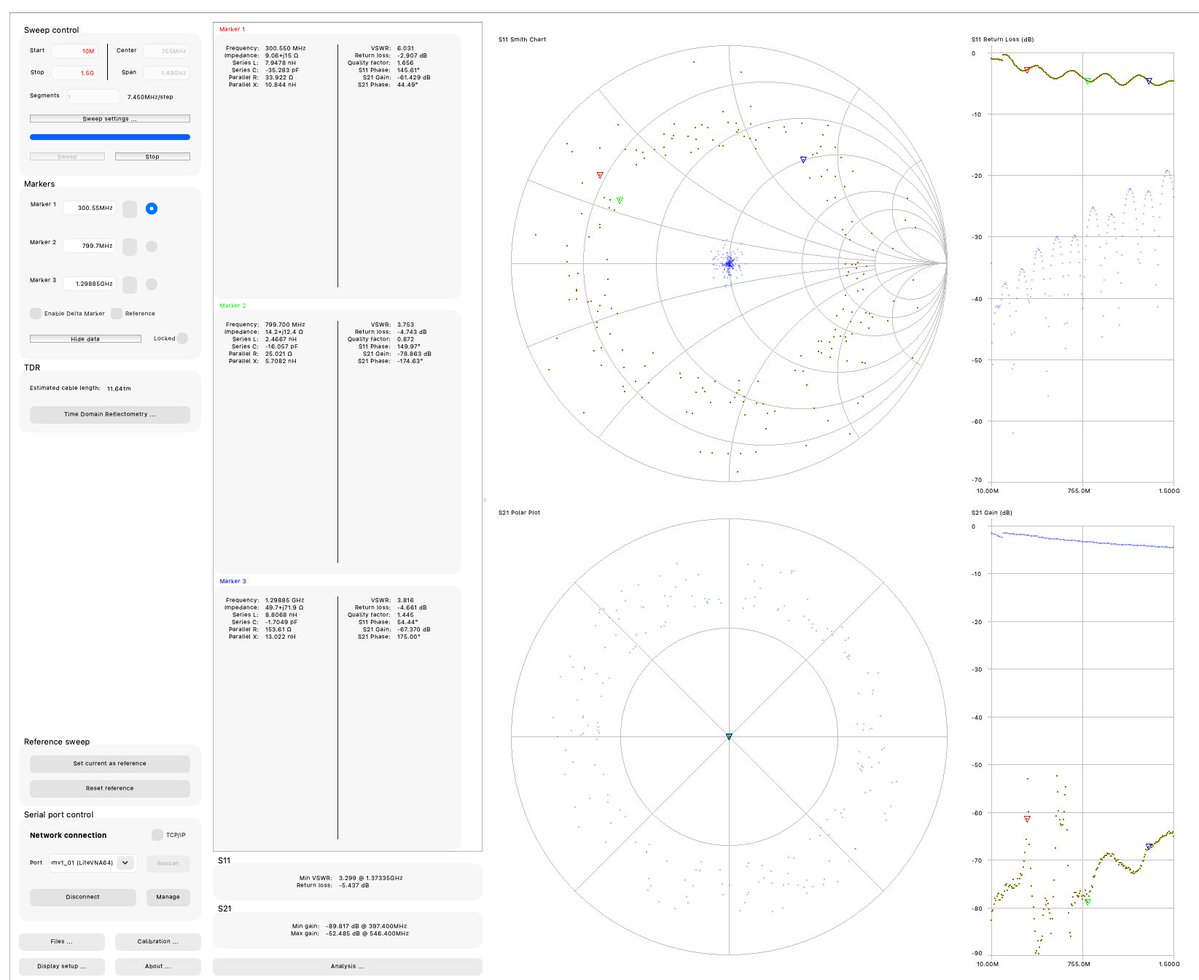This screenshot has height=980, width=1199.
Task: Open Display setup window
Action: click(x=62, y=966)
